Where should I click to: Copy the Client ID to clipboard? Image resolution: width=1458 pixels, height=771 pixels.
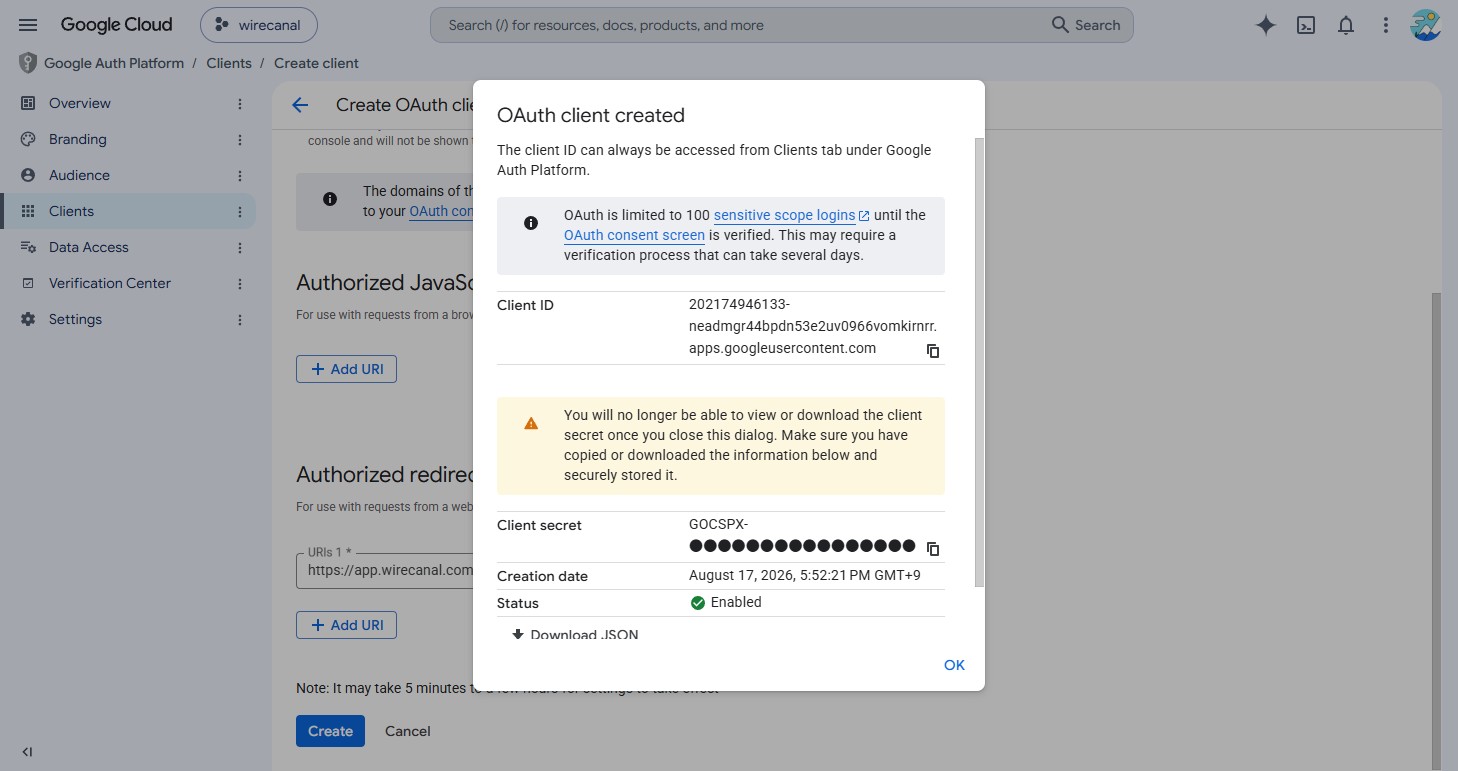[933, 351]
